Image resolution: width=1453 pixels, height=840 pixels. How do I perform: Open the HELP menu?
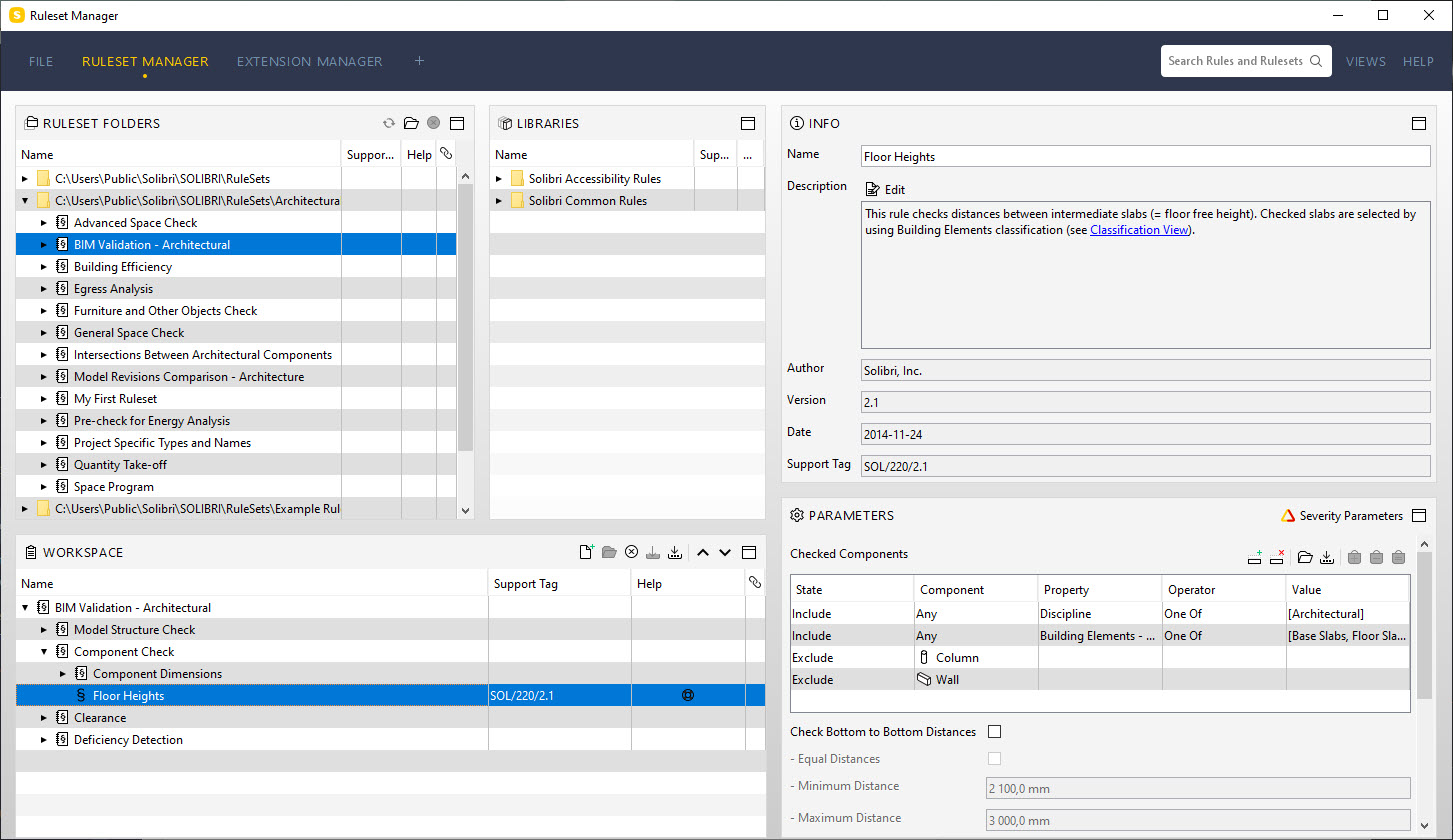coord(1418,61)
